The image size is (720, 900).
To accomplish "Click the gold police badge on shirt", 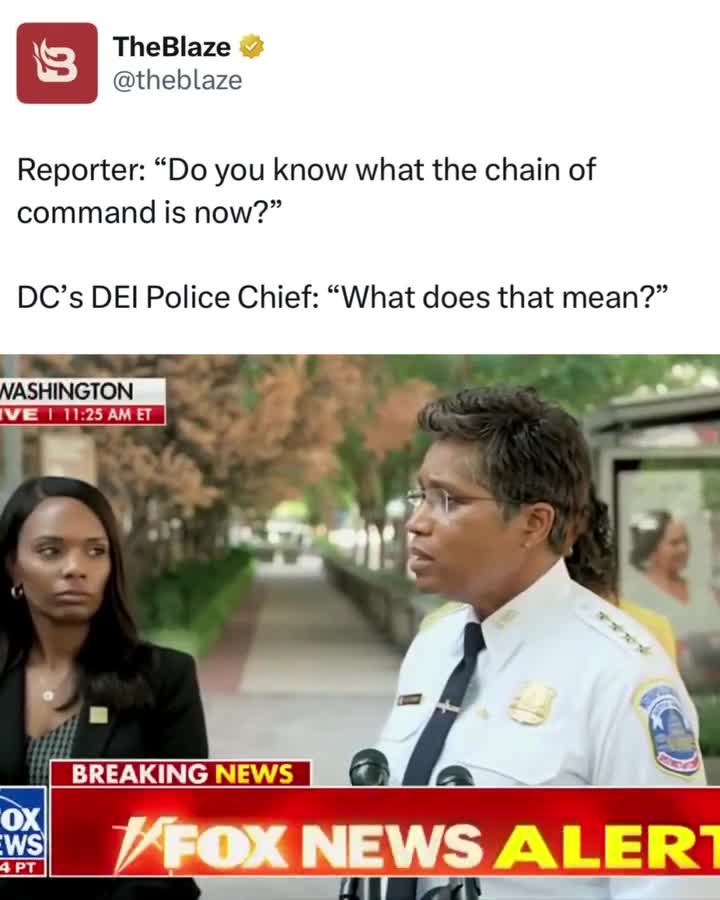I will click(532, 703).
